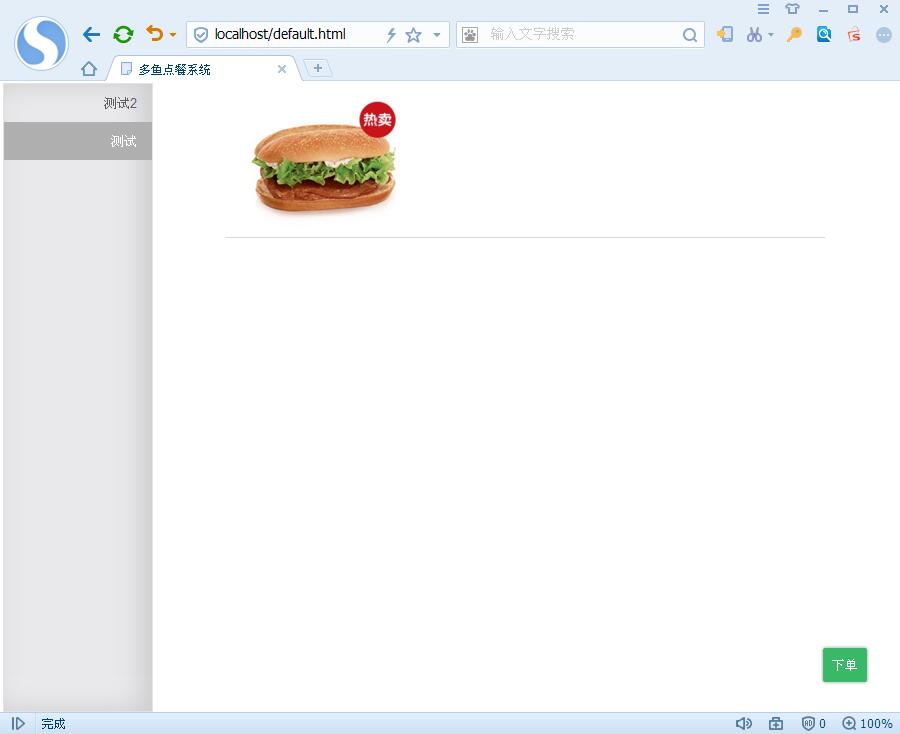
Task: Open the browser main menu icon
Action: point(763,9)
